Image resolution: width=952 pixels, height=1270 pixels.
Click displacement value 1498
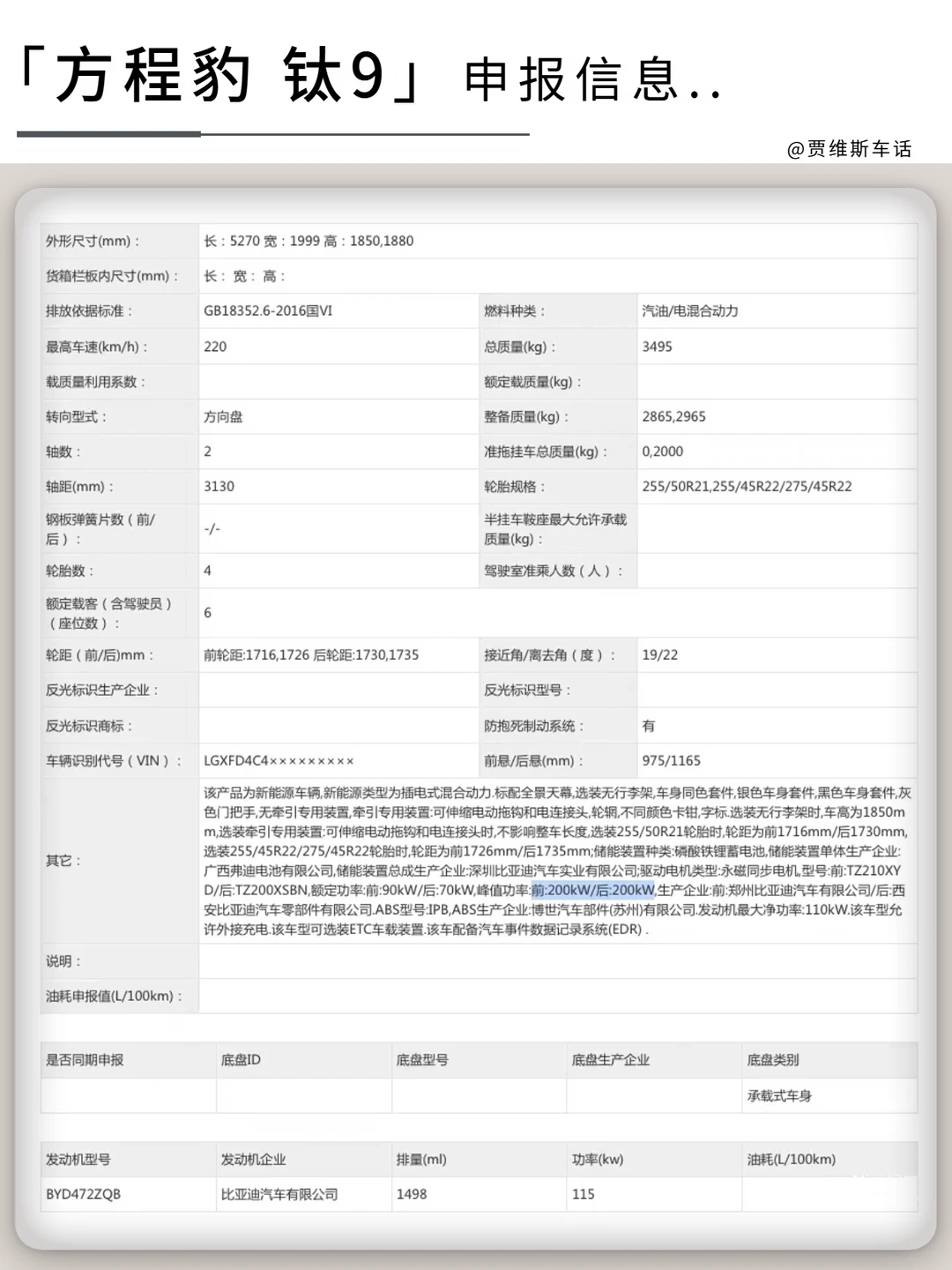coord(411,1194)
